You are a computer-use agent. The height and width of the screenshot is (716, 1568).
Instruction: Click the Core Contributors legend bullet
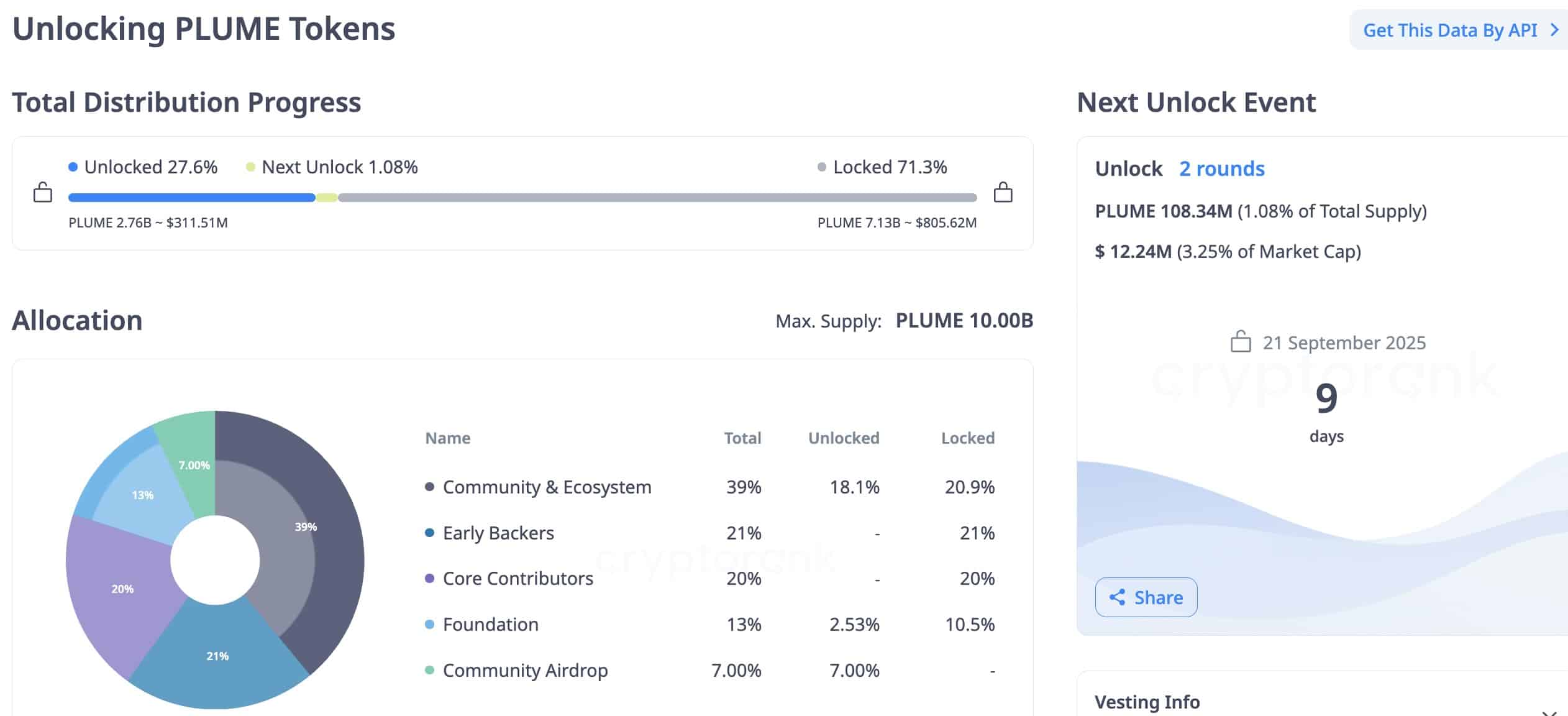[x=429, y=579]
